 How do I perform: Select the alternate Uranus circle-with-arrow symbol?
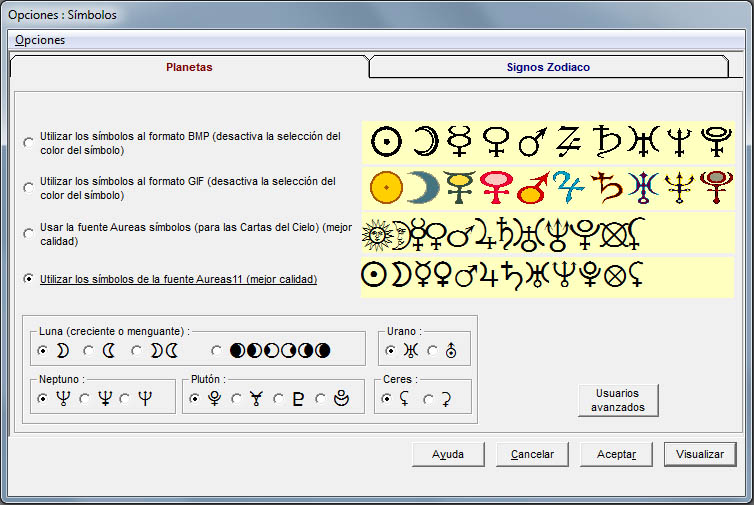(433, 351)
